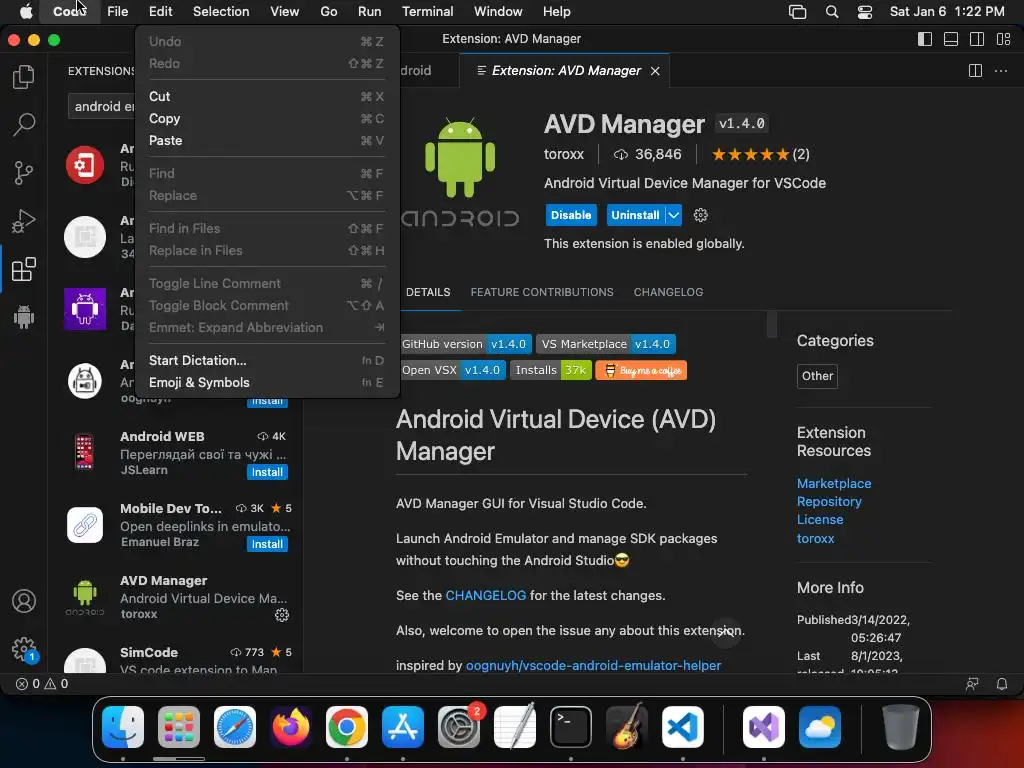Open Terminal from the dock
1024x768 pixels.
pyautogui.click(x=571, y=727)
